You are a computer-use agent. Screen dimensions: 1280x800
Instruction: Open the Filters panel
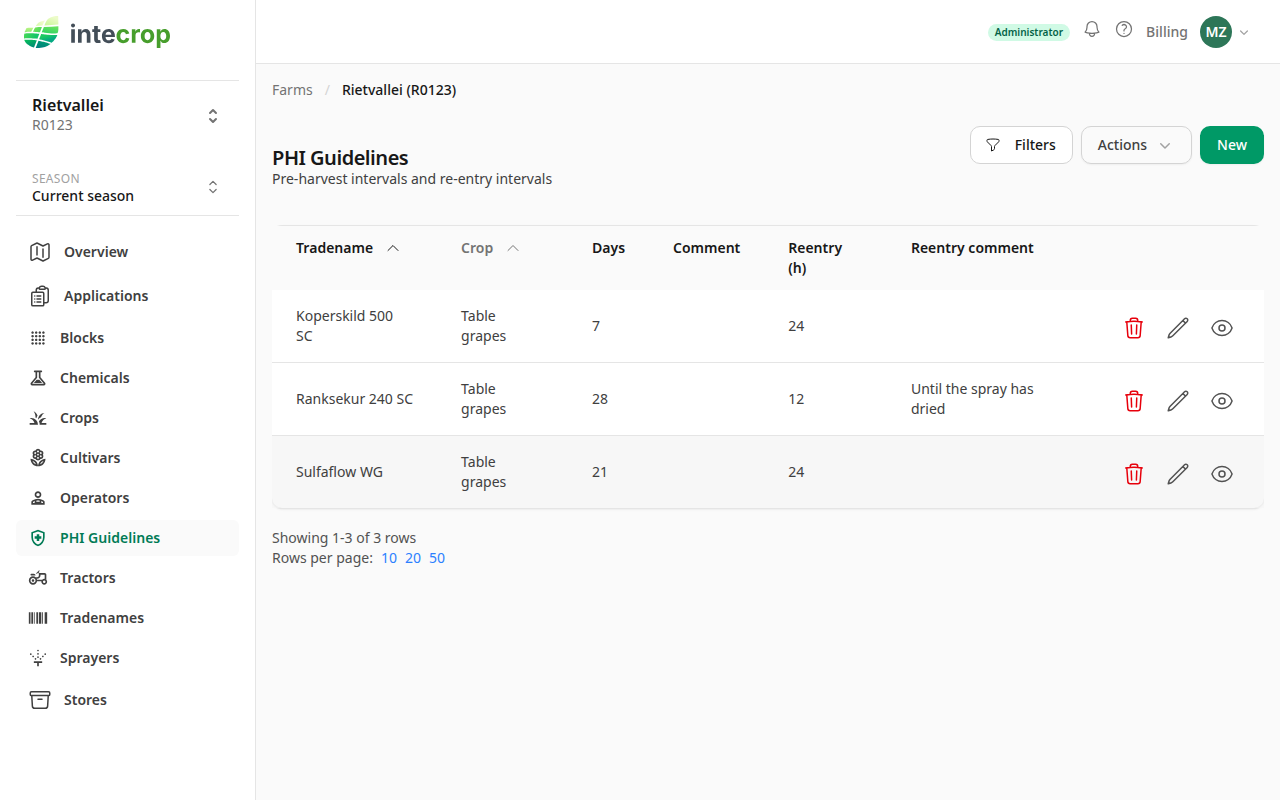[x=1021, y=145]
